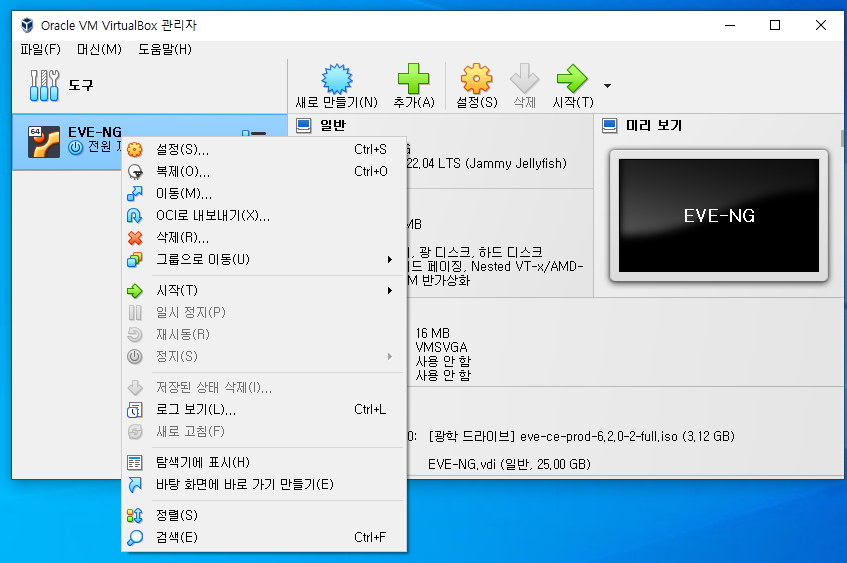Click the sort icon beside 정렬(S)
Viewport: 847px width, 563px height.
[x=135, y=515]
